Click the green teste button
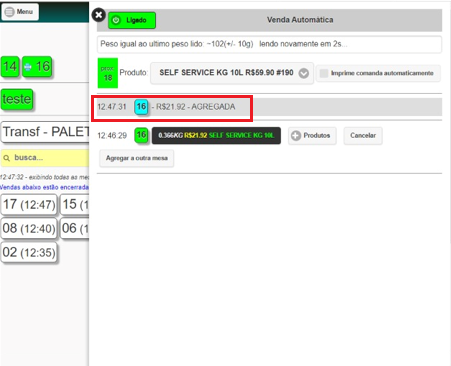Viewport: 451px width, 366px height. click(x=17, y=99)
